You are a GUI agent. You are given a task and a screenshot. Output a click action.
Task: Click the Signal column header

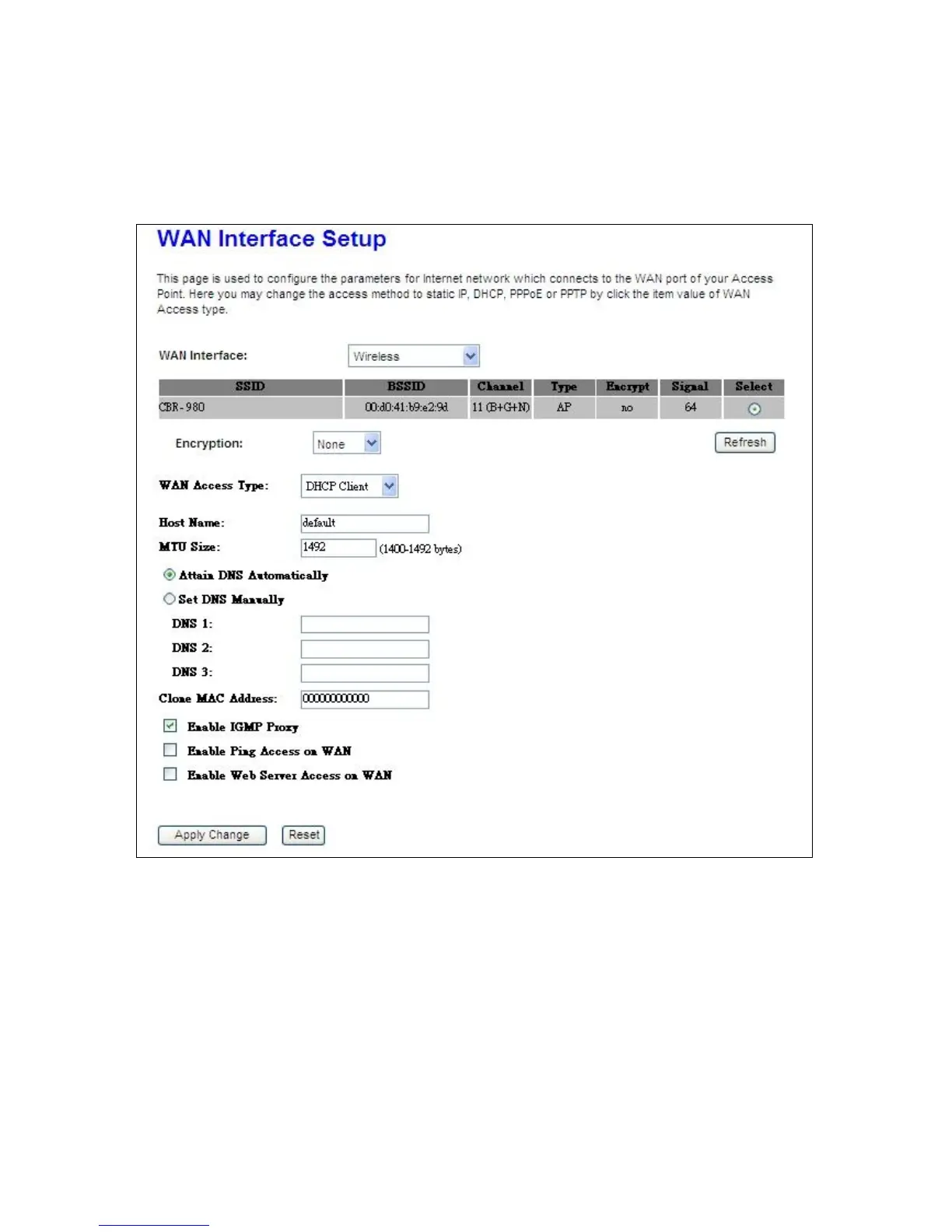(x=691, y=387)
